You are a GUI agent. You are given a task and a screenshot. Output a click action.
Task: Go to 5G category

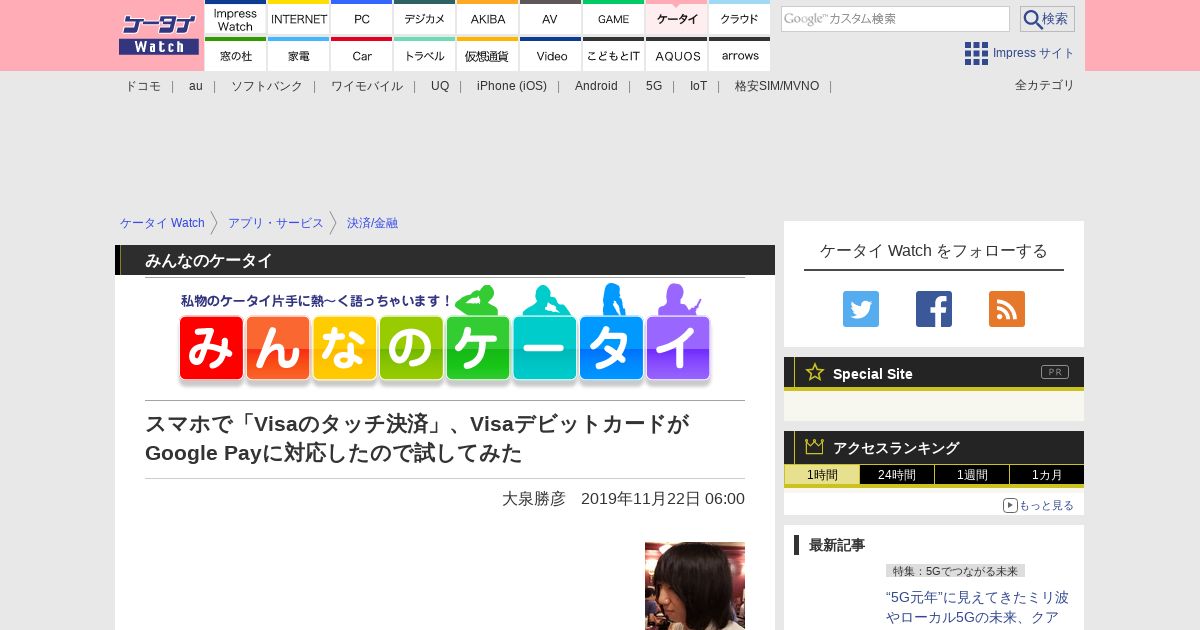[654, 86]
